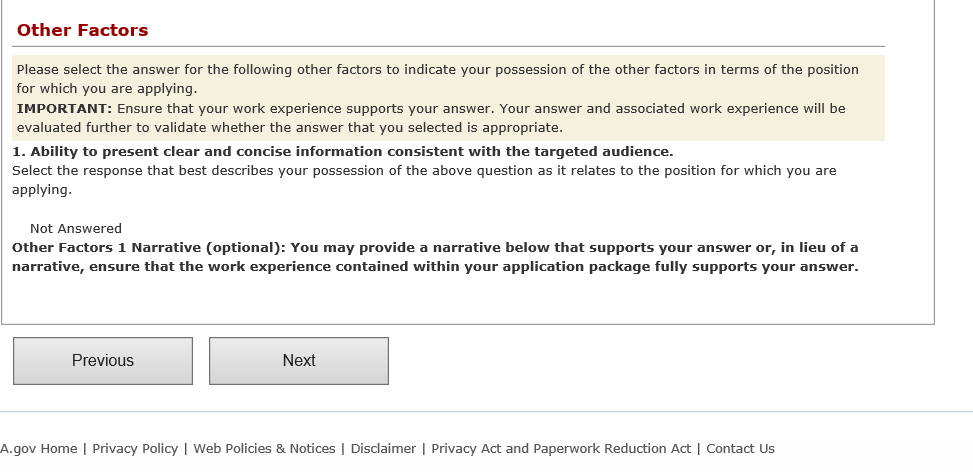Click the 'for which you are applying' instruction line
The width and height of the screenshot is (973, 472).
point(106,89)
